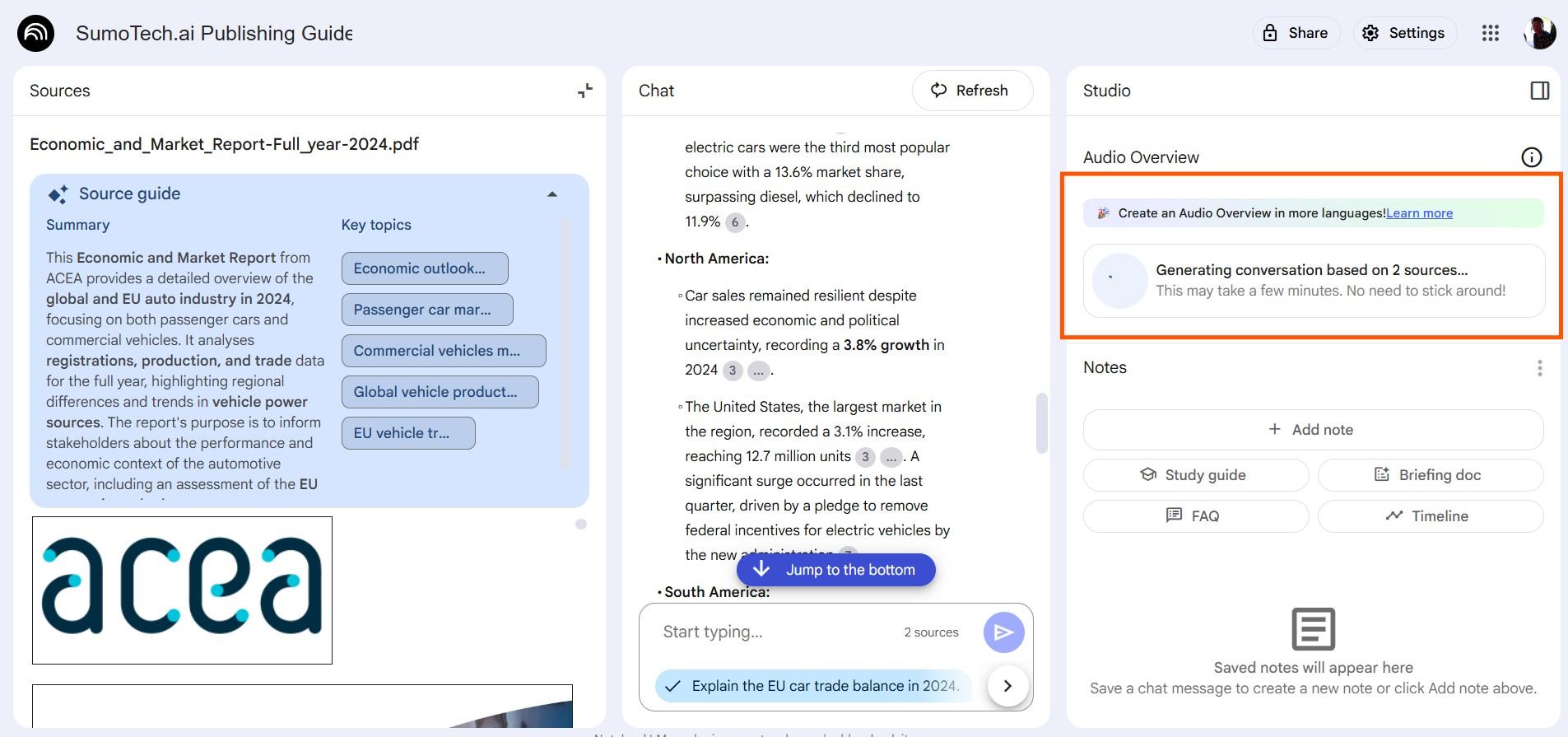Generate an FAQ note
The width and height of the screenshot is (1568, 737).
[x=1196, y=516]
